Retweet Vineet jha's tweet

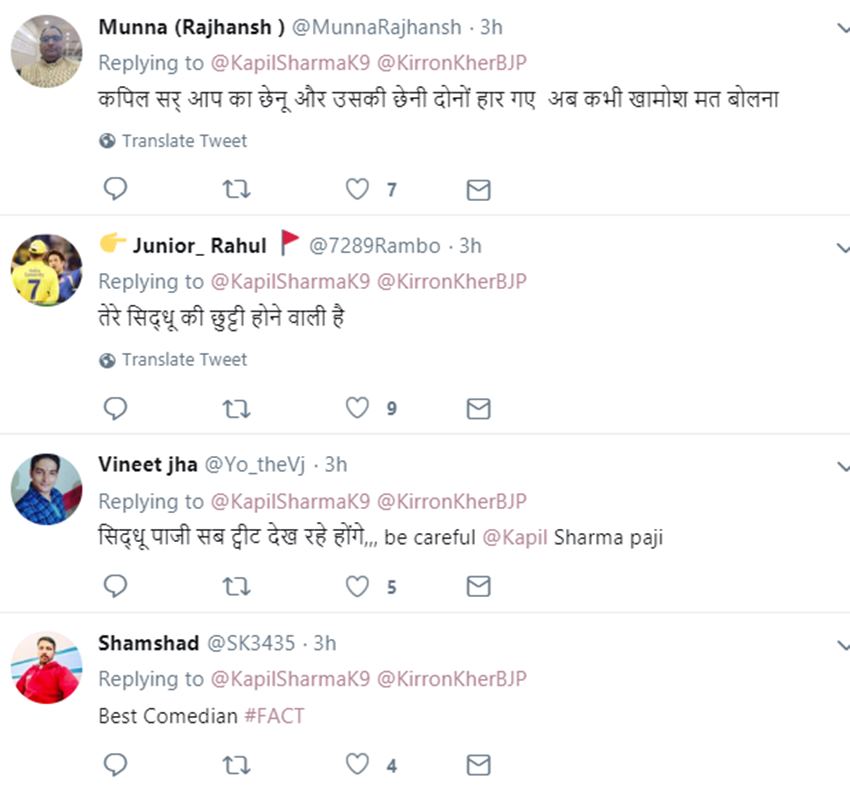coord(236,587)
